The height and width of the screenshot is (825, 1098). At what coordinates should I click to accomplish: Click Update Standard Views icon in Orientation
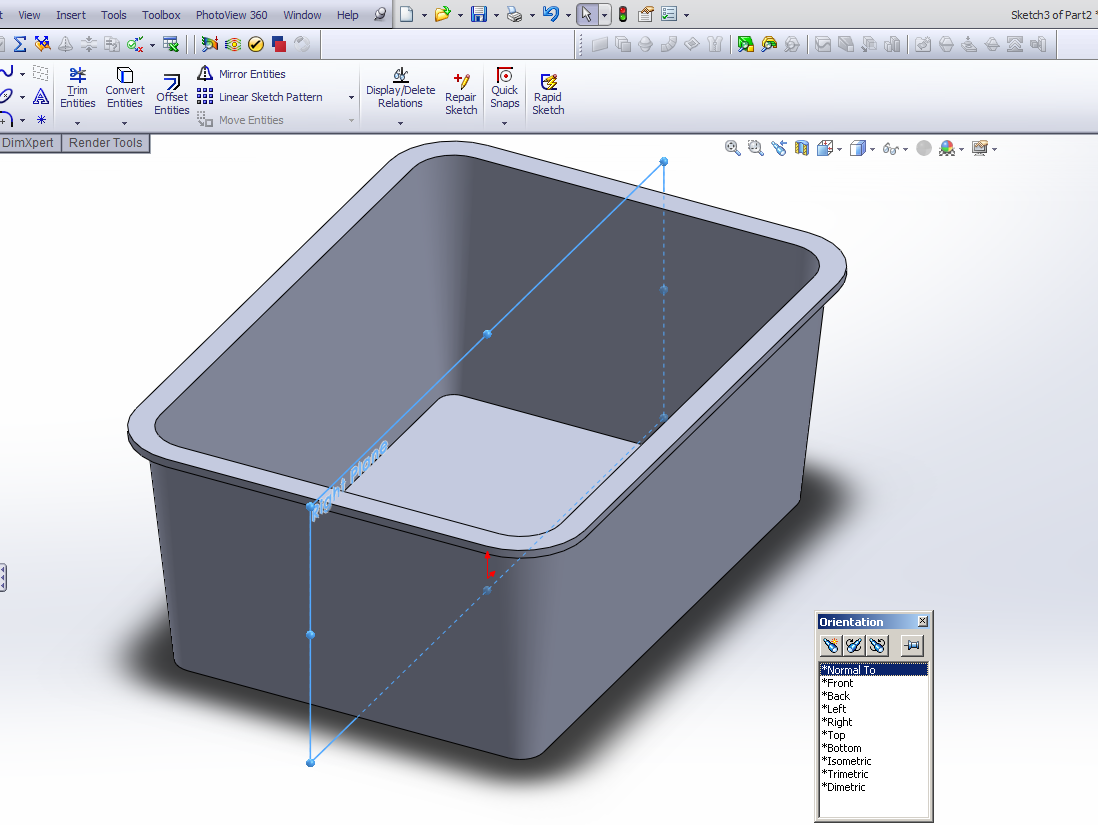point(854,645)
